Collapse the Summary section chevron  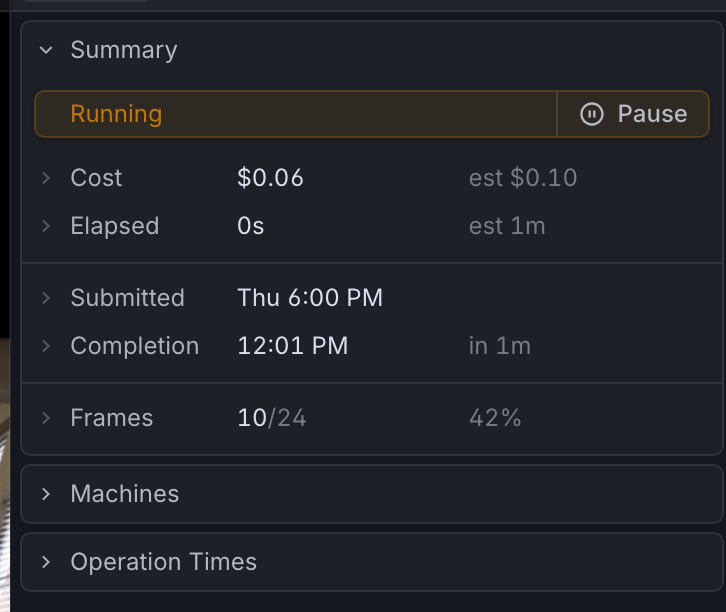click(46, 50)
